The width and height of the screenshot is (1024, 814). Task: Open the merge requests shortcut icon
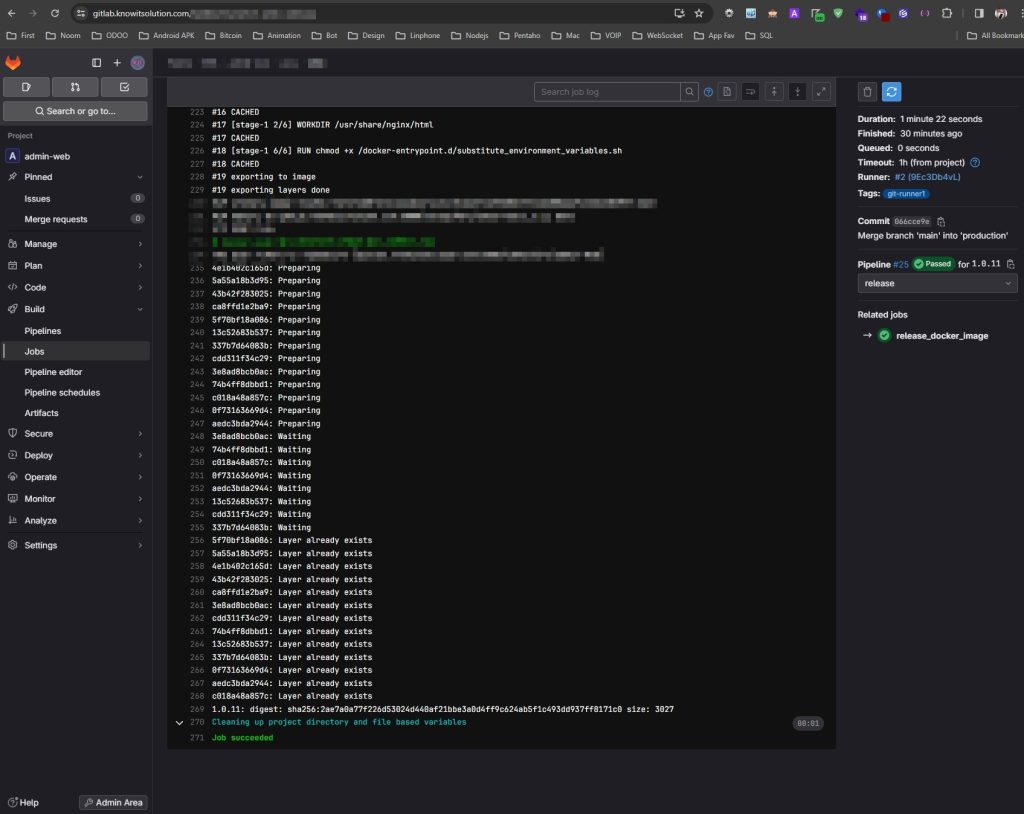pos(75,87)
